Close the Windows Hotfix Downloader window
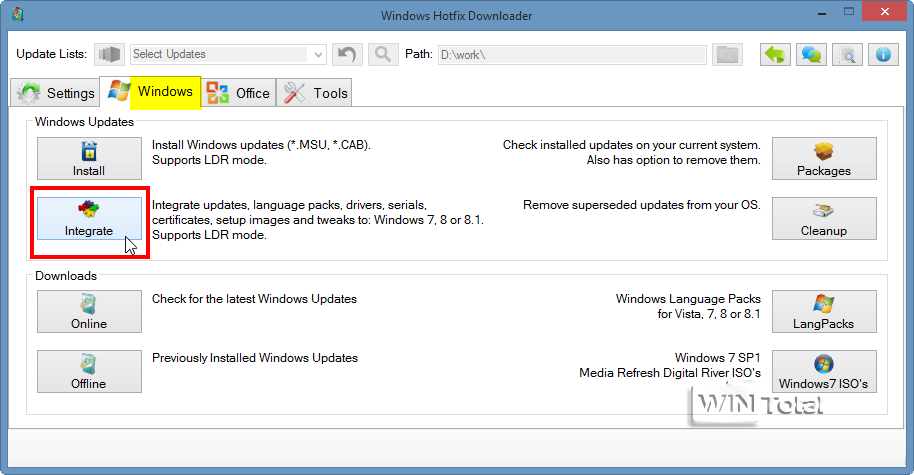914x475 pixels. click(x=885, y=12)
